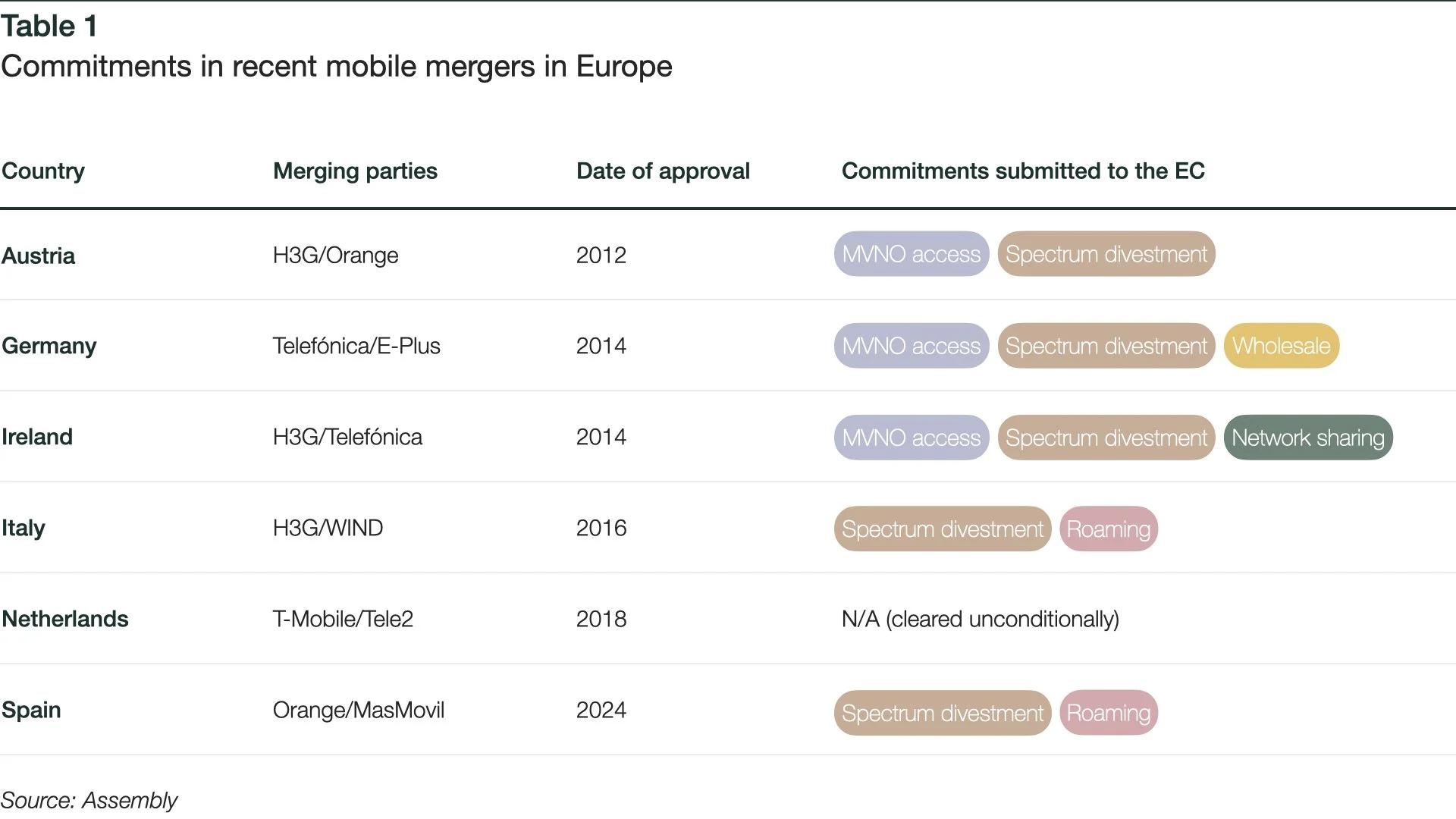Select the Netherlands row label
Screen dimensions: 1456x819
(65, 619)
